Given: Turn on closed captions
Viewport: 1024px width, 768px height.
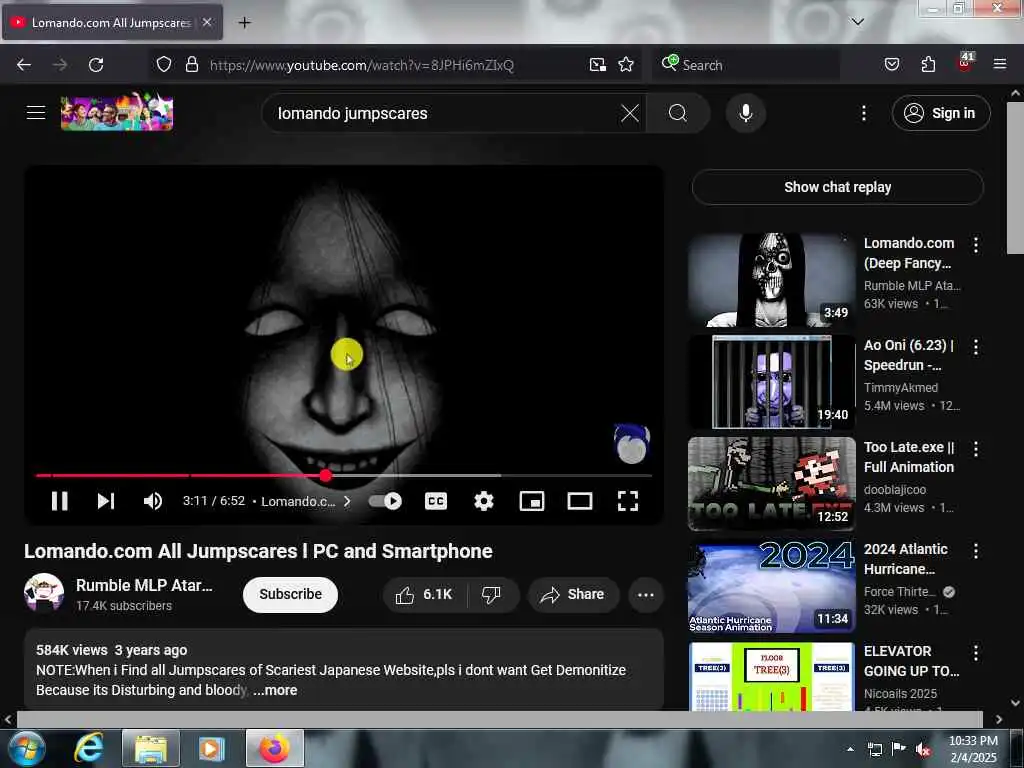Looking at the screenshot, I should click(436, 501).
